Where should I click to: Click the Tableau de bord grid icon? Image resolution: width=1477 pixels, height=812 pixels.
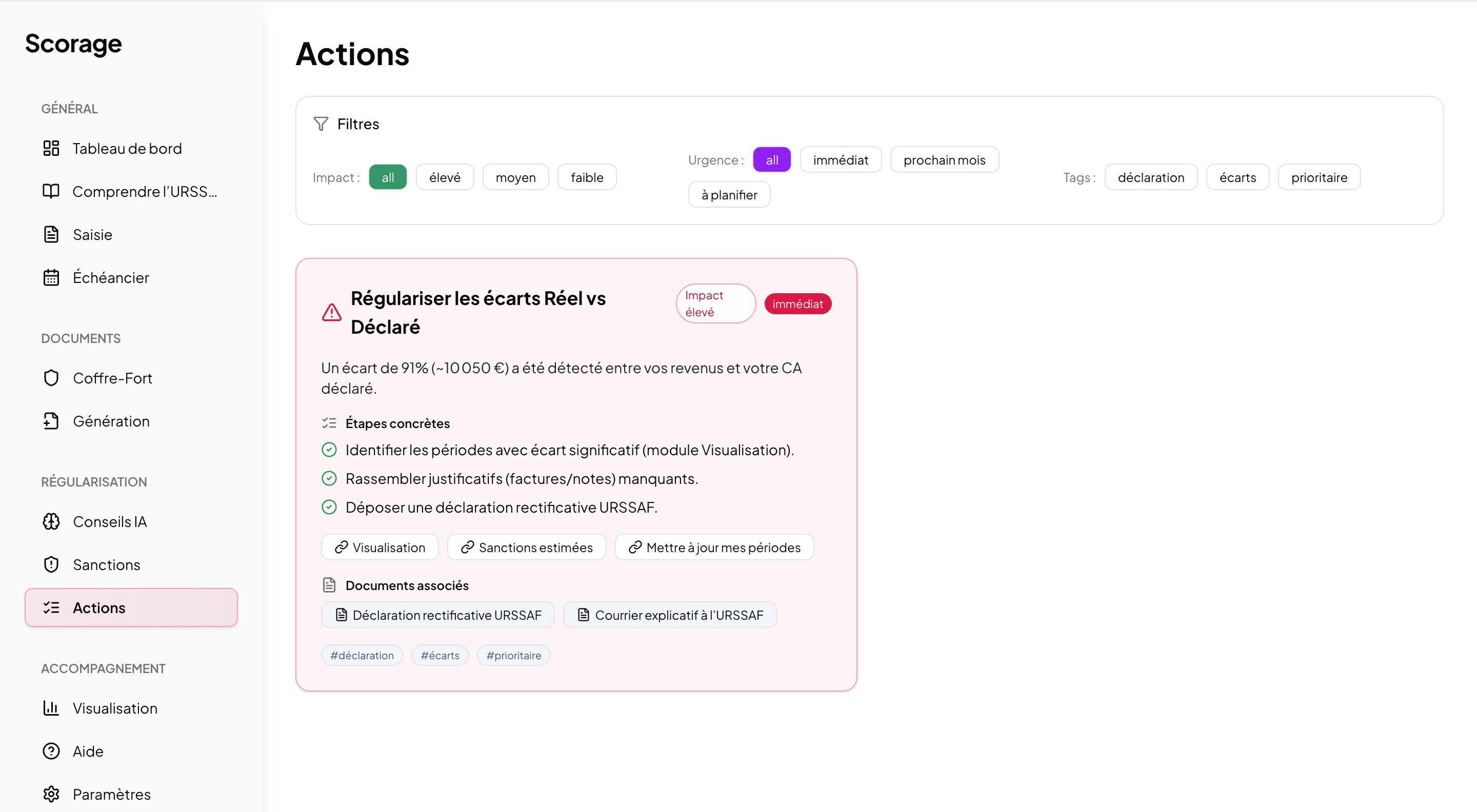[x=51, y=149]
